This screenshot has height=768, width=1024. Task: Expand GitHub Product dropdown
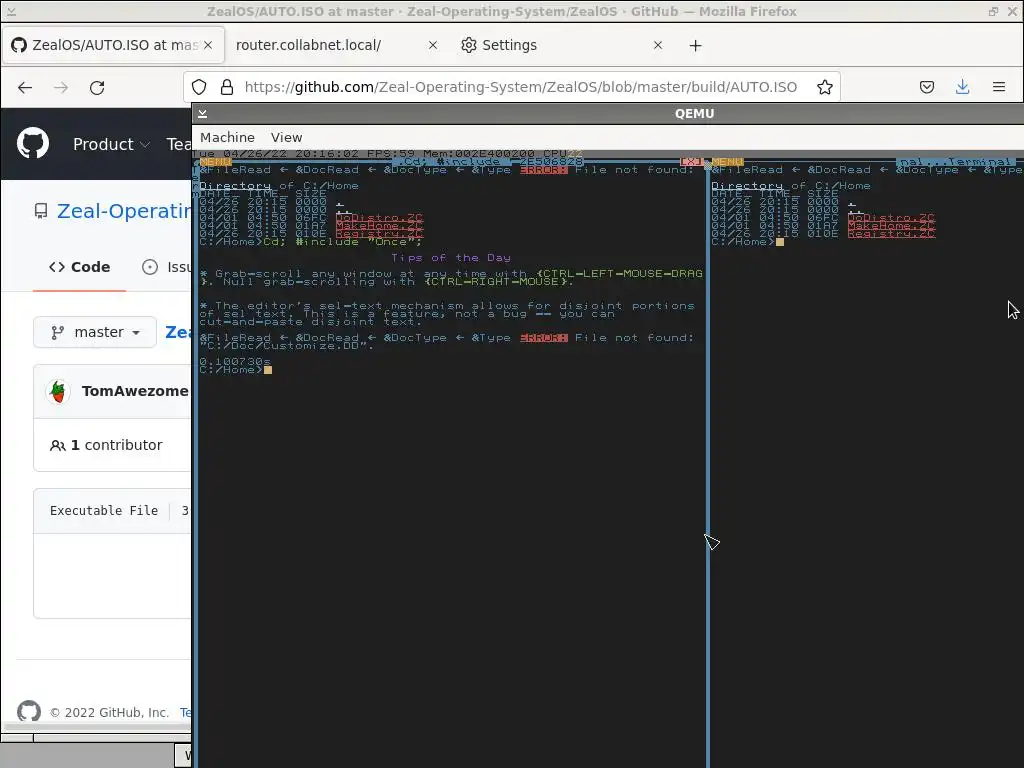(x=111, y=144)
